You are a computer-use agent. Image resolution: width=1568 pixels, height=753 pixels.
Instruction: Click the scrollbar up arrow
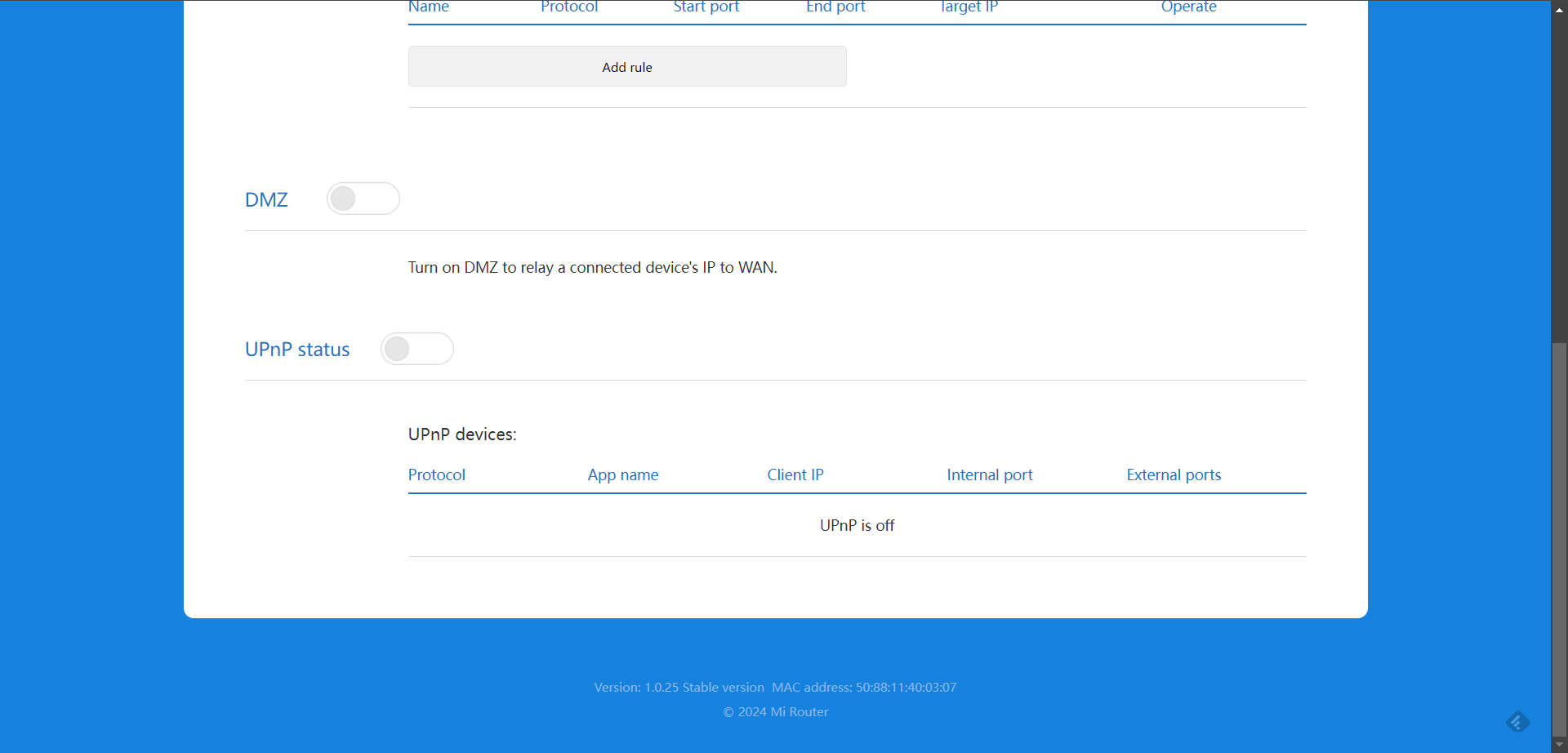point(1559,7)
